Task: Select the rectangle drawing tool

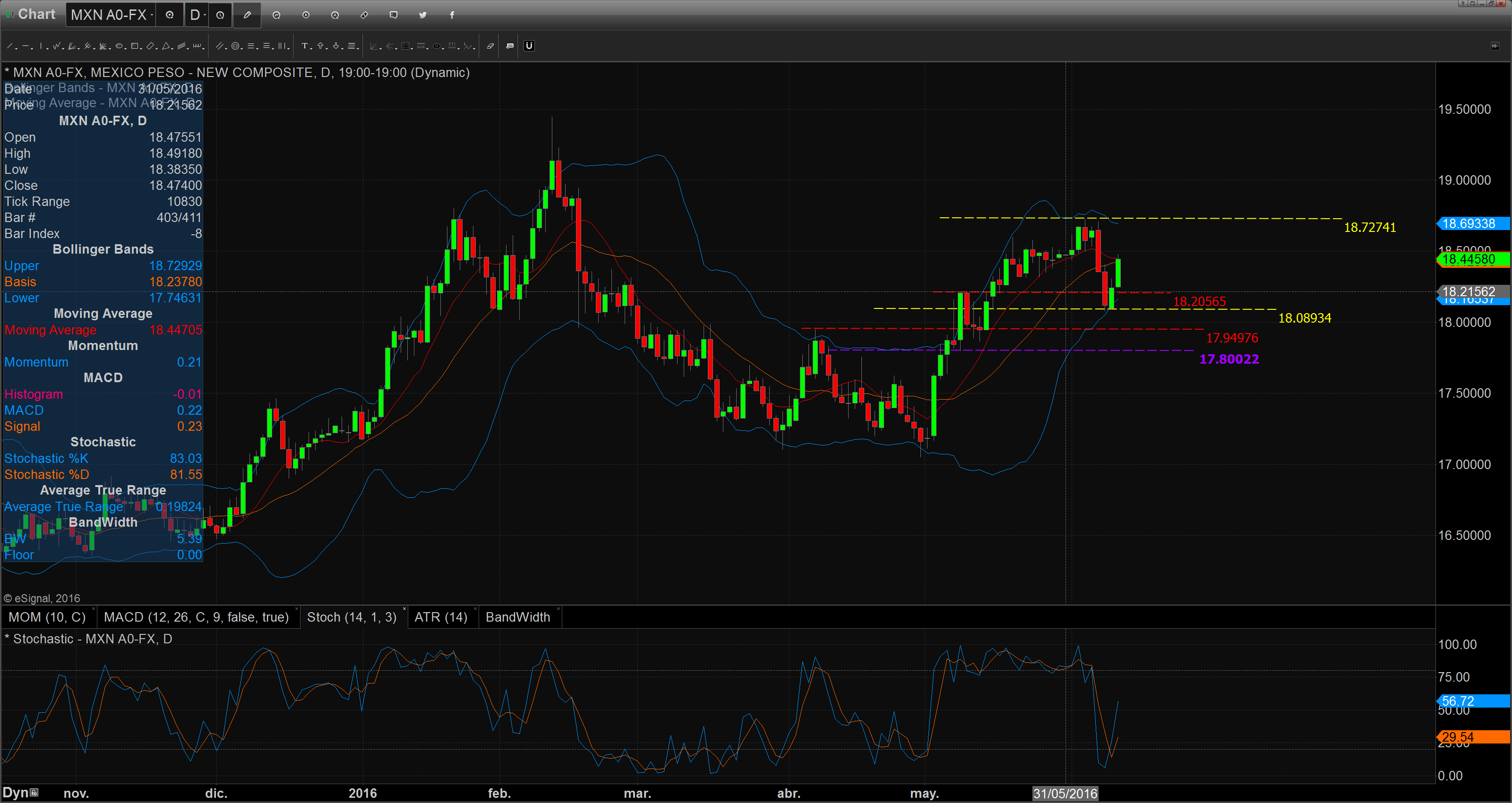Action: pos(134,46)
